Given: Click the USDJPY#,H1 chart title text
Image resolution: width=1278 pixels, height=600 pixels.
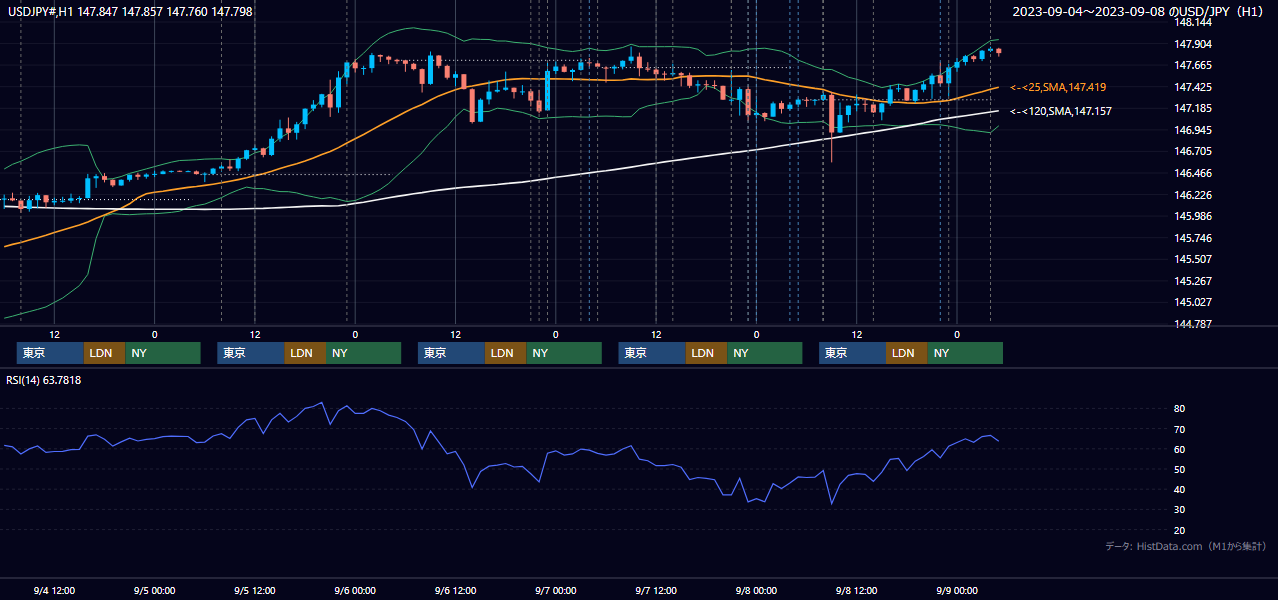Looking at the screenshot, I should click(129, 12).
